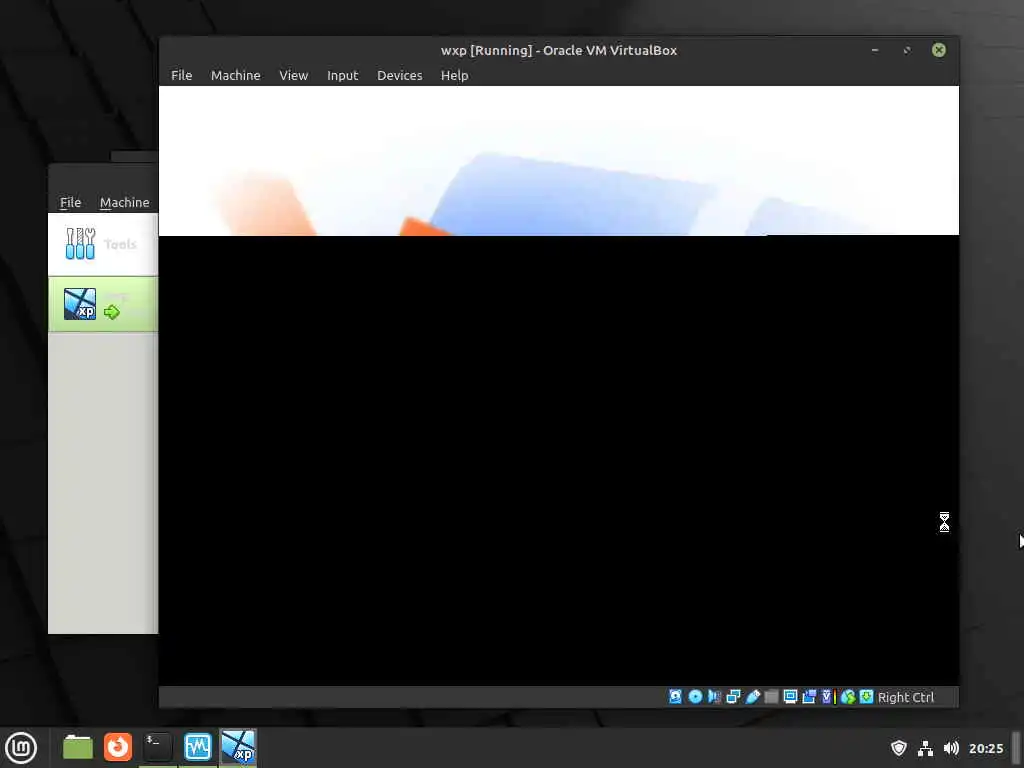
Task: Switch to System Monitor in taskbar
Action: [198, 747]
